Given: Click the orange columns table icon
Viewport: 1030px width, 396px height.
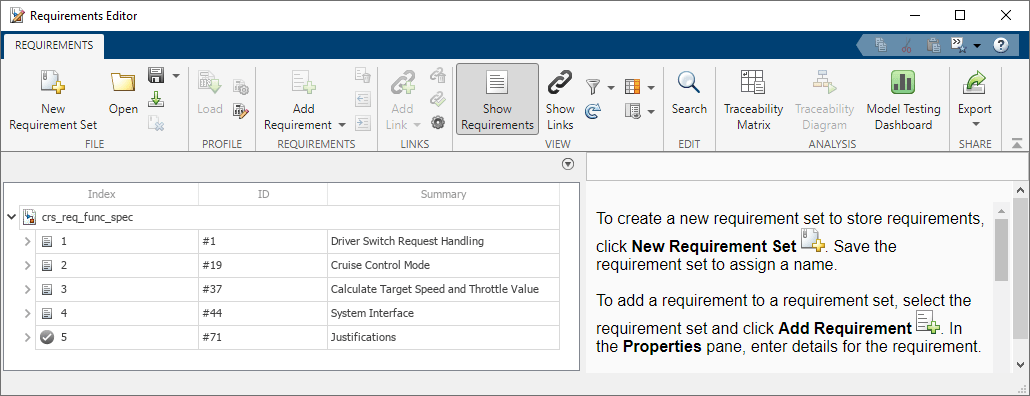Looking at the screenshot, I should point(632,86).
